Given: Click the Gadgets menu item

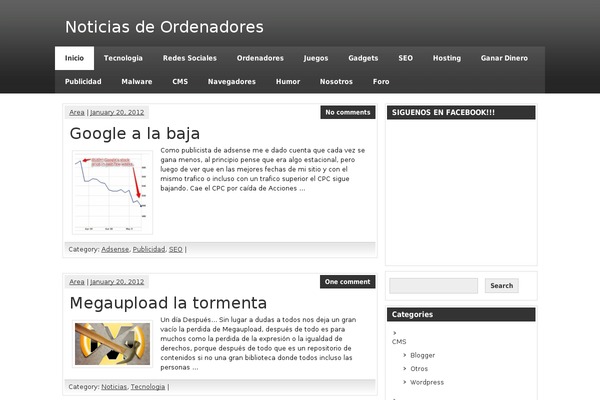Looking at the screenshot, I should pyautogui.click(x=363, y=58).
